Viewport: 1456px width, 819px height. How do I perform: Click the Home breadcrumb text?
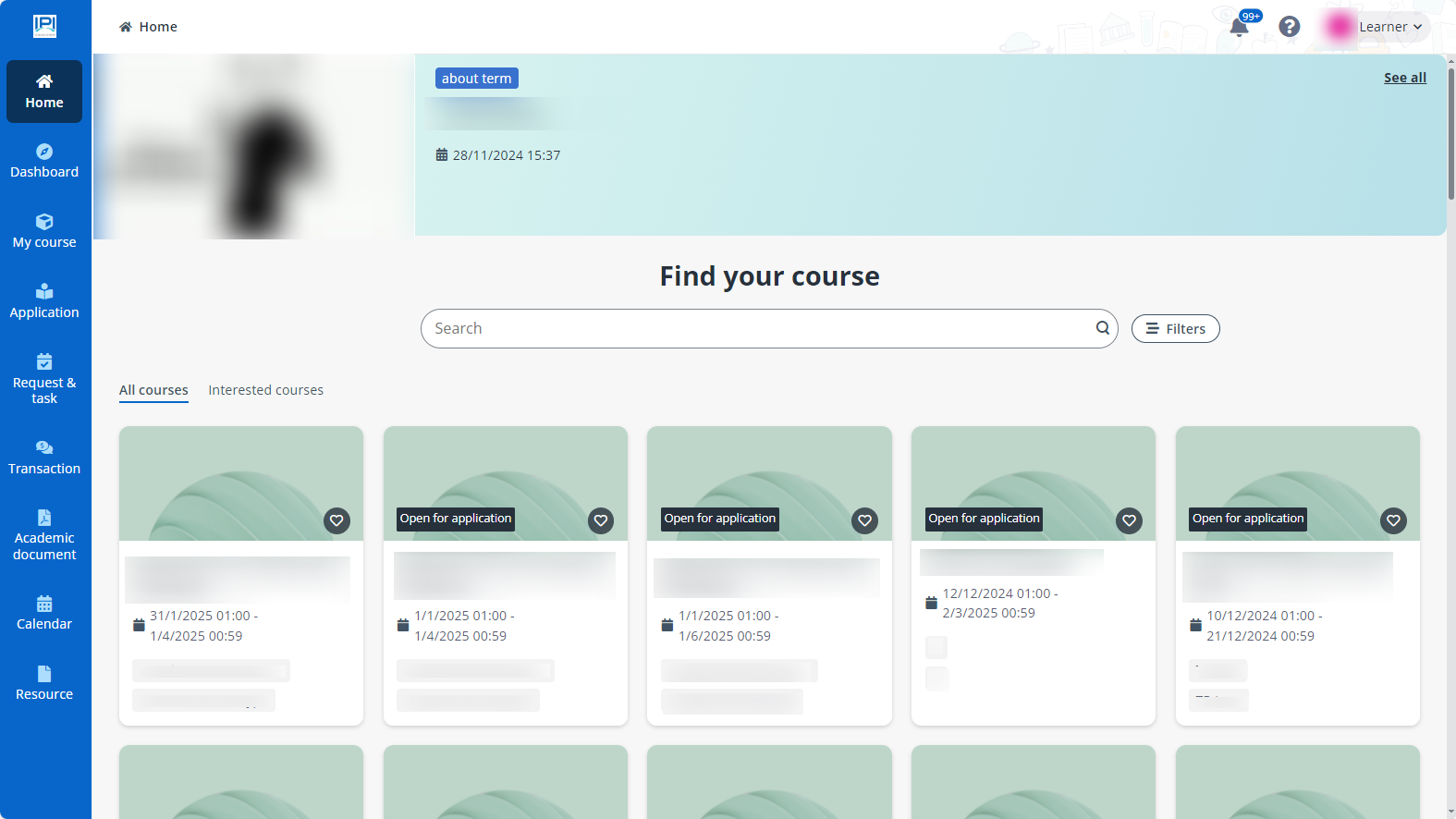coord(158,27)
